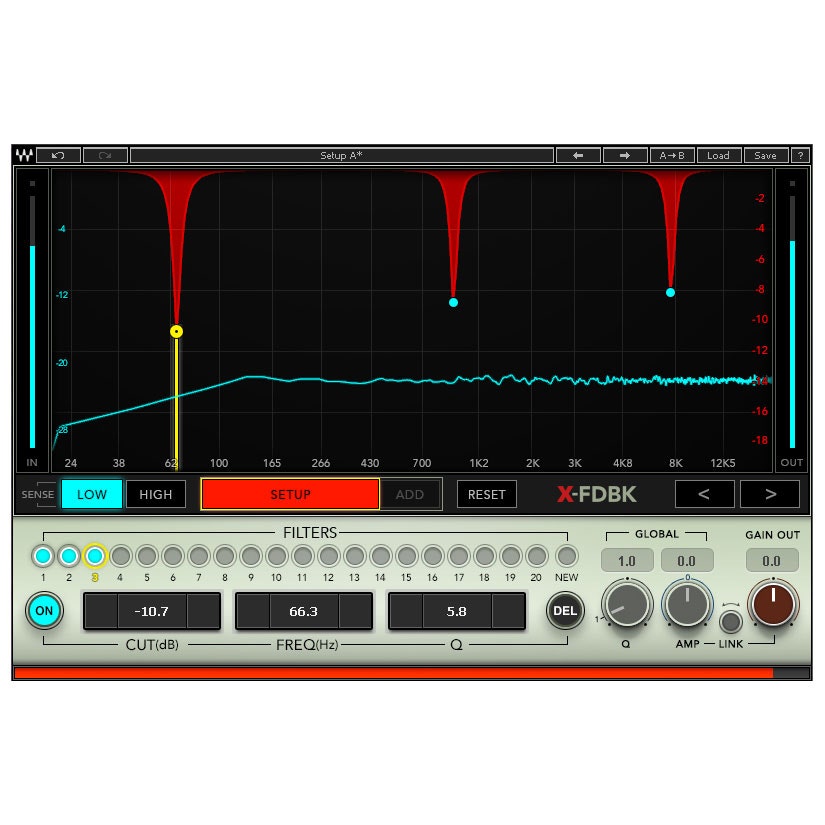Delete filter with DEL button
The image size is (825, 825).
coord(565,610)
